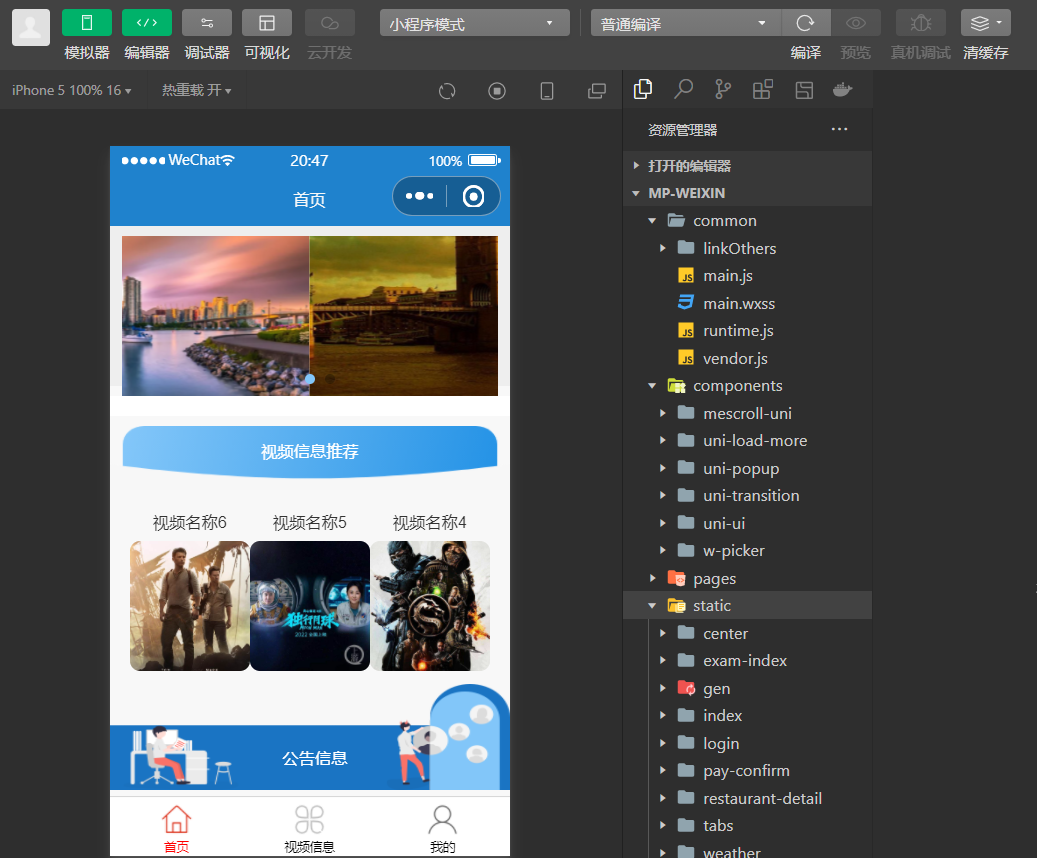Screen dimensions: 1037x858
Task: Open the video name 5 poster
Action: coord(310,605)
